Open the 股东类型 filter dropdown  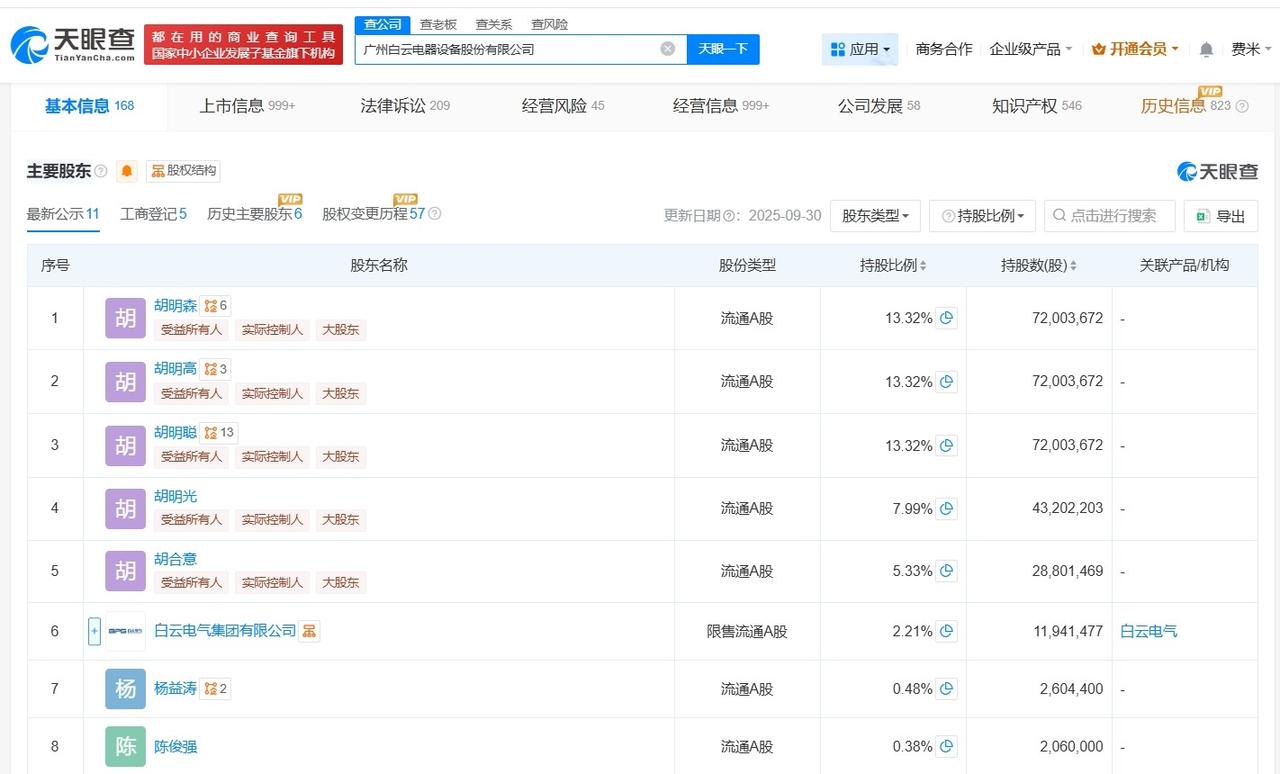875,216
